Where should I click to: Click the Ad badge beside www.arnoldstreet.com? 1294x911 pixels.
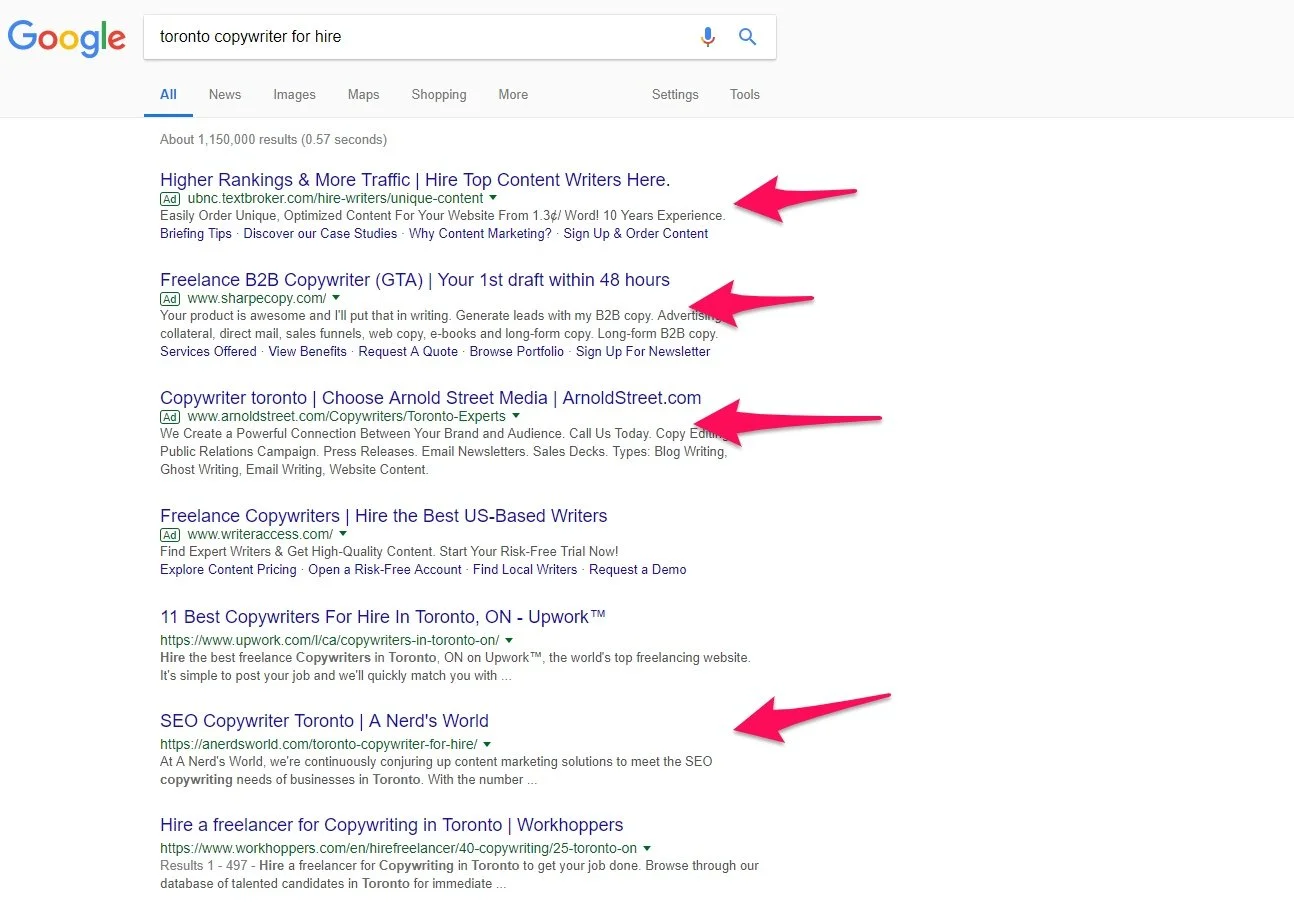click(170, 417)
